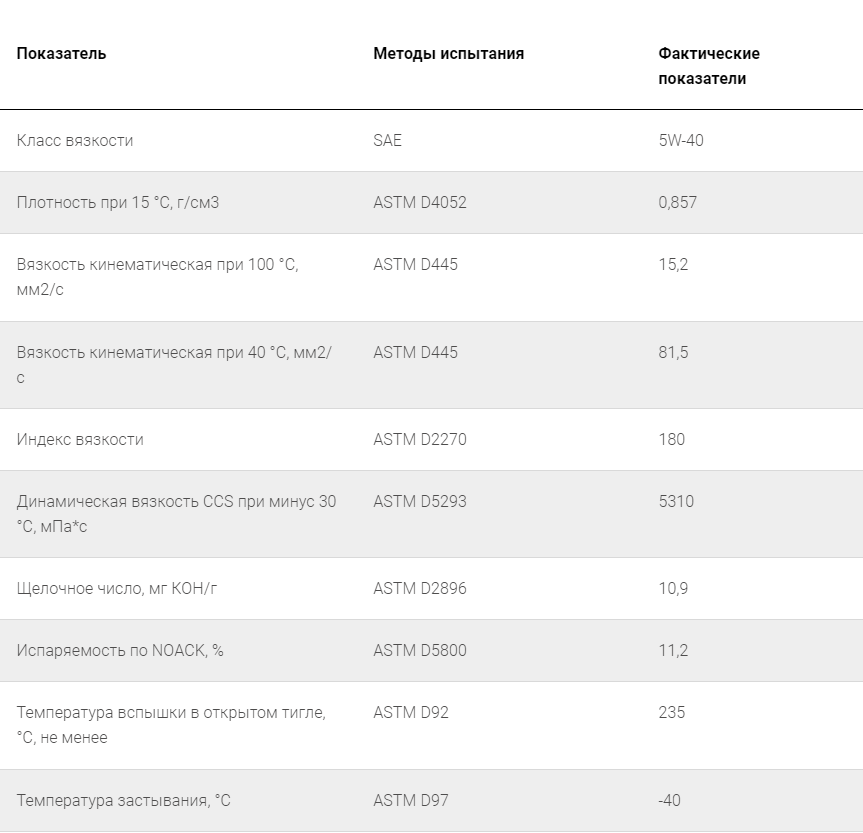Select the "Плотность при 15 °C" cell
863x833 pixels.
pos(118,203)
